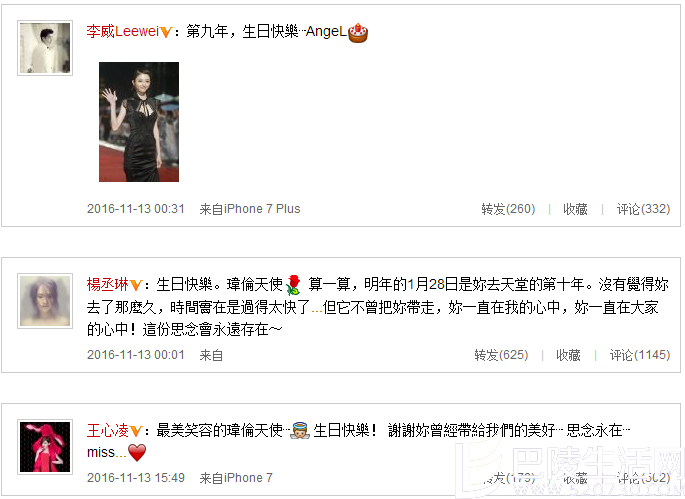Open comments 评论(1145)
The width and height of the screenshot is (685, 499).
[x=640, y=355]
